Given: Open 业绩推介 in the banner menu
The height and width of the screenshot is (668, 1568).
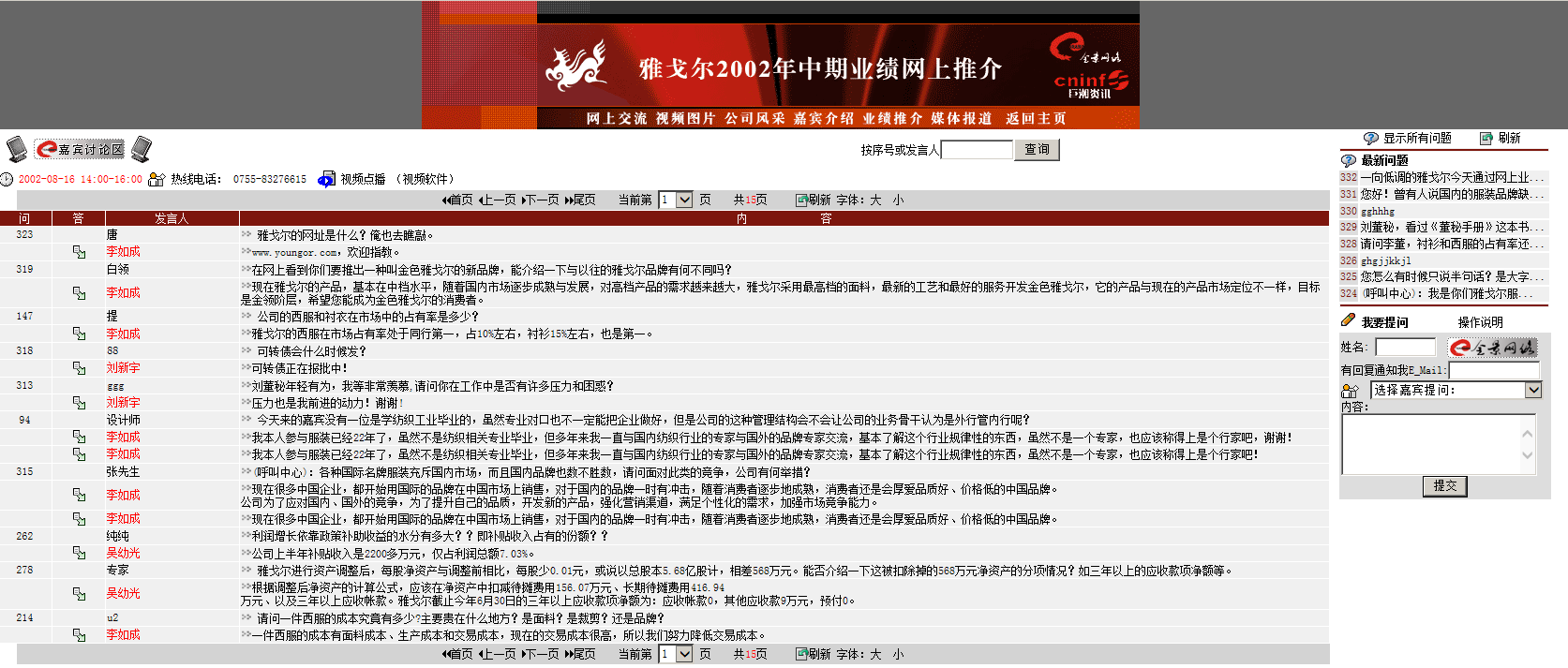Looking at the screenshot, I should (x=893, y=119).
